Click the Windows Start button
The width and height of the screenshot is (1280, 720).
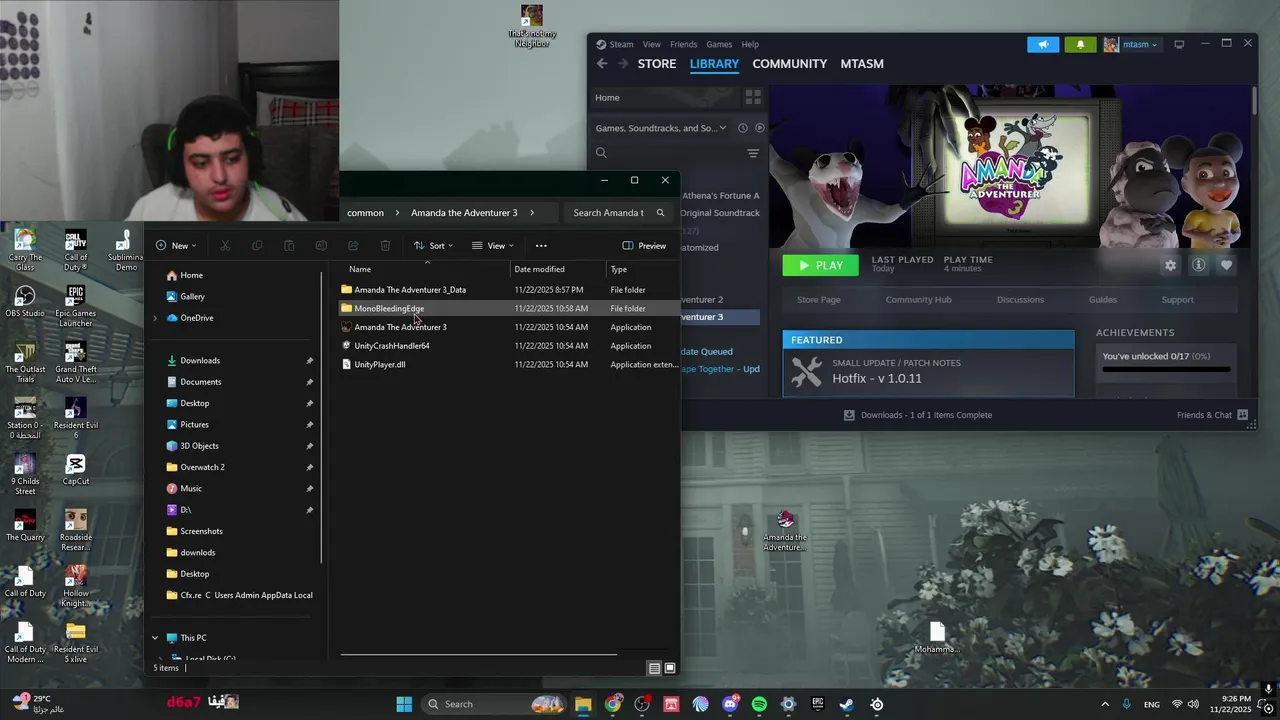(404, 704)
